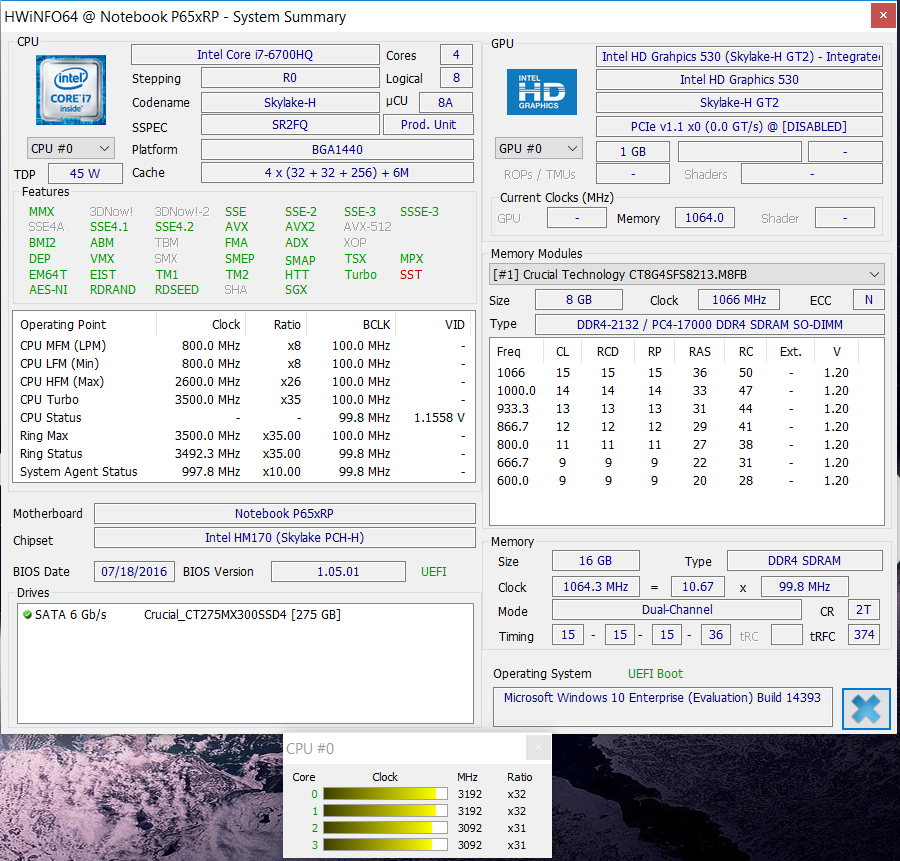Select the CPU HFM (Max) row
The image size is (900, 861).
(x=244, y=382)
